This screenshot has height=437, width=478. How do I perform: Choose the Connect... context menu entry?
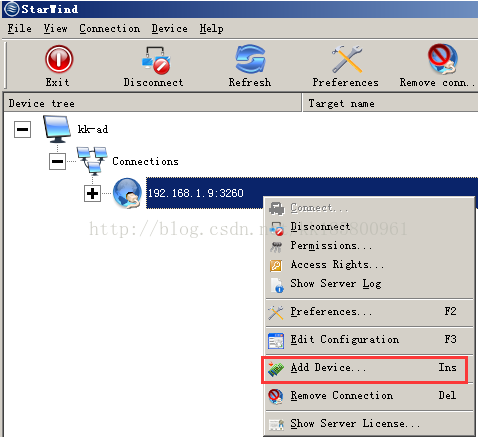click(369, 208)
